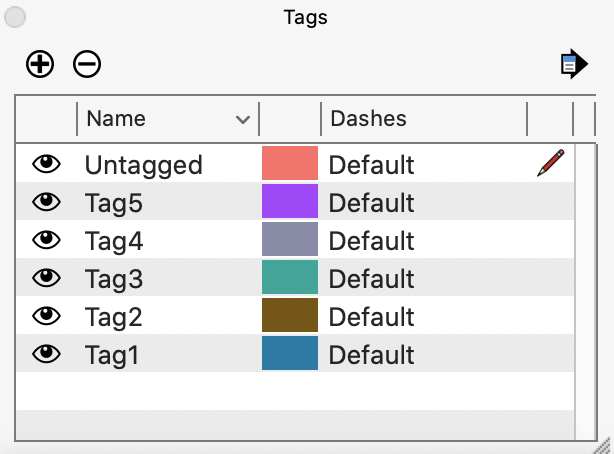614x454 pixels.
Task: Click the Delete Tag minus icon
Action: pyautogui.click(x=87, y=65)
